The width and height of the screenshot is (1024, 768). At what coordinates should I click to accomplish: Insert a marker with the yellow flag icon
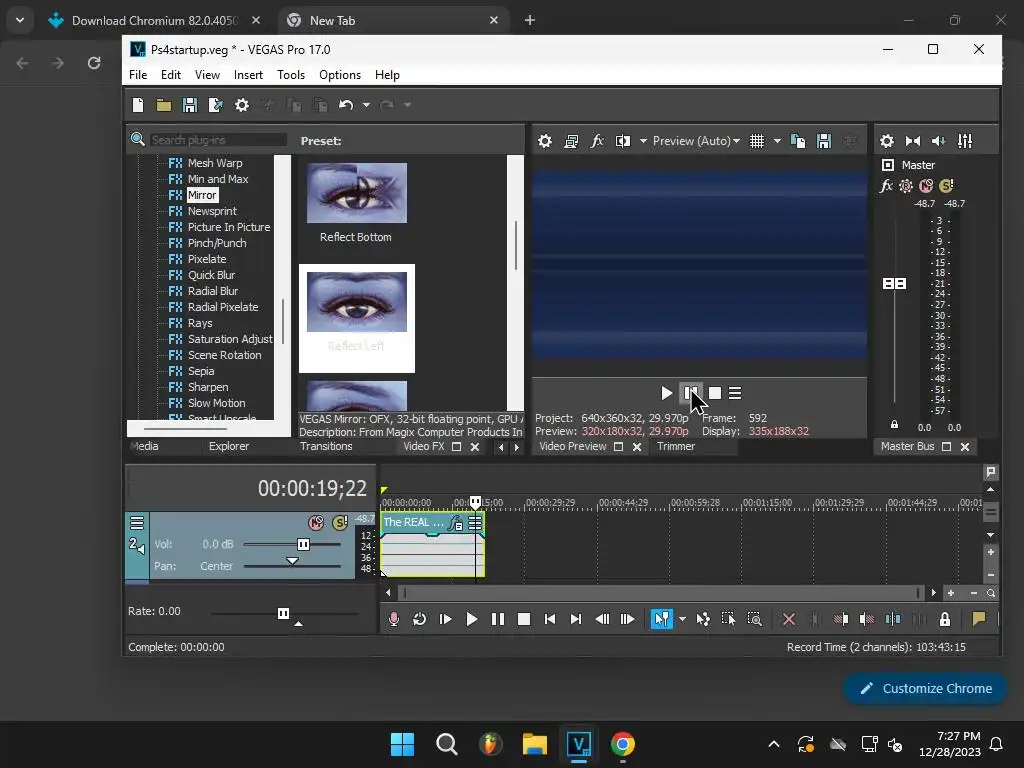point(978,619)
